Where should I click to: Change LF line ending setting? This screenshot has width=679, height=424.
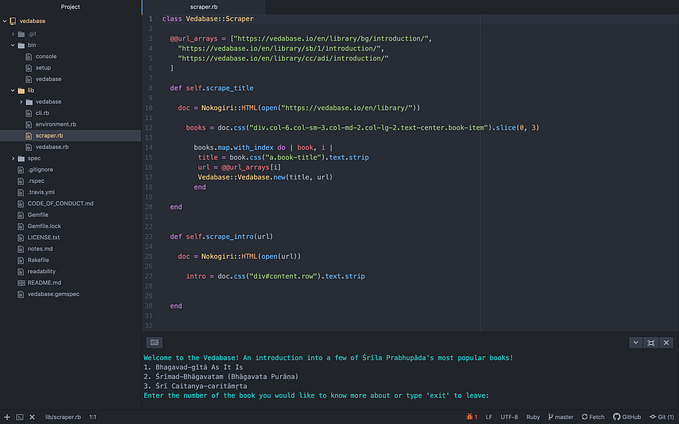[488, 417]
